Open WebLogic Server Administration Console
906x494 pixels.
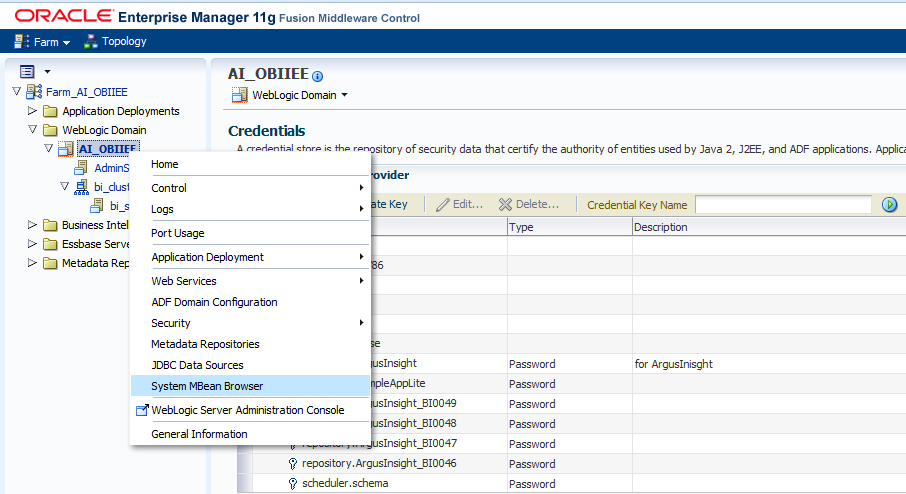click(250, 410)
